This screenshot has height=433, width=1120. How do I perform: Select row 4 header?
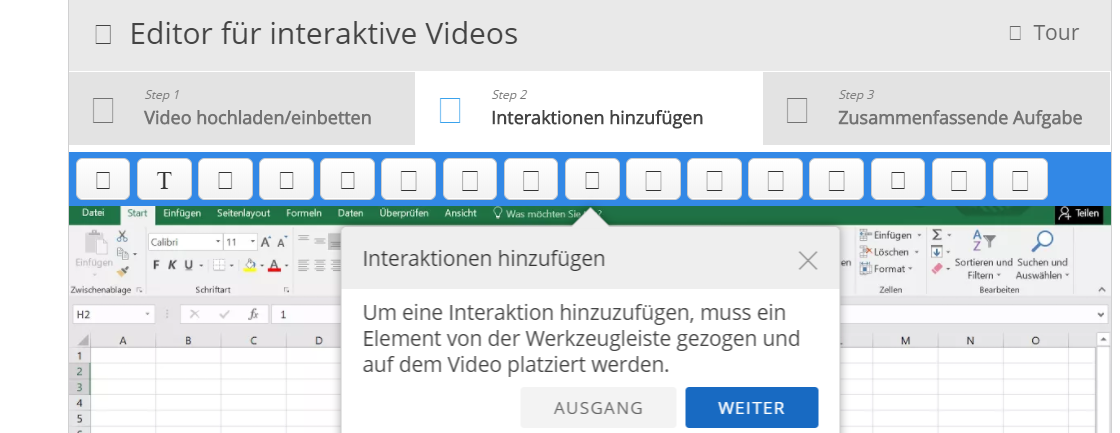coord(79,402)
